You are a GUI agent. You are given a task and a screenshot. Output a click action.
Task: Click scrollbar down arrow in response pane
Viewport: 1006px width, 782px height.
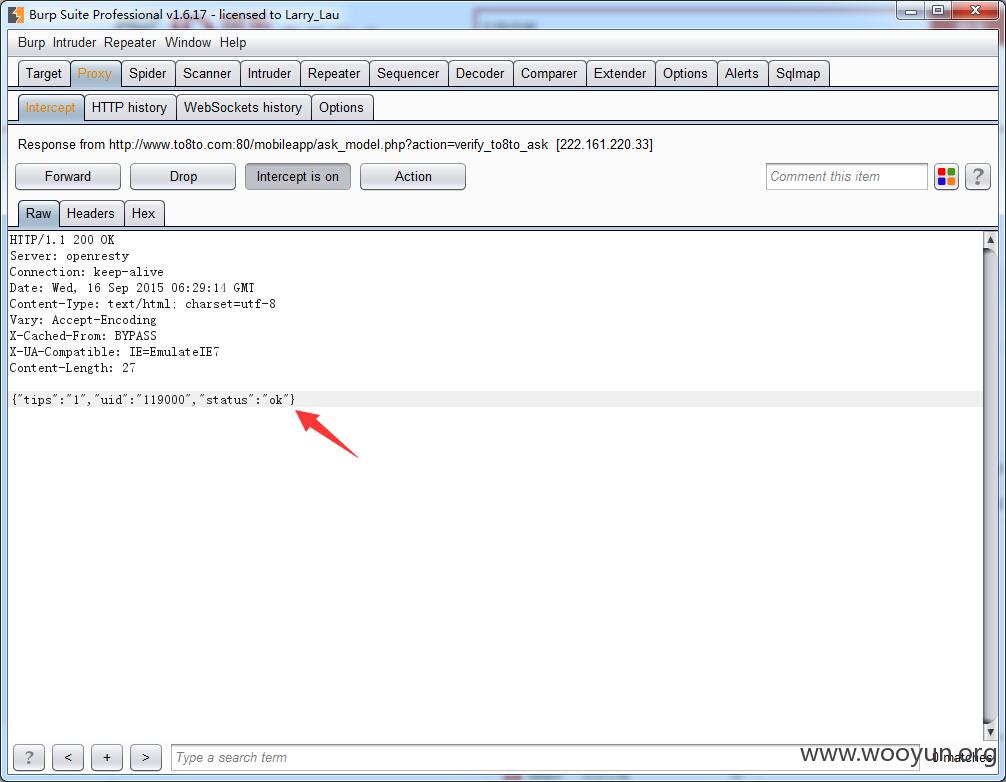(x=990, y=731)
